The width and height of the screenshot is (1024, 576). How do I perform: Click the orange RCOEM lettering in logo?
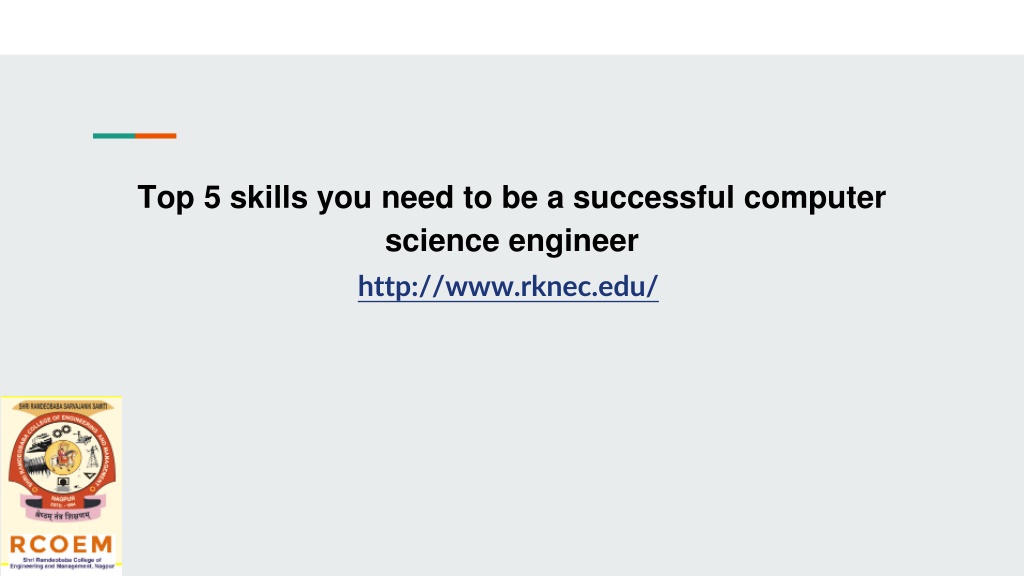pos(61,544)
